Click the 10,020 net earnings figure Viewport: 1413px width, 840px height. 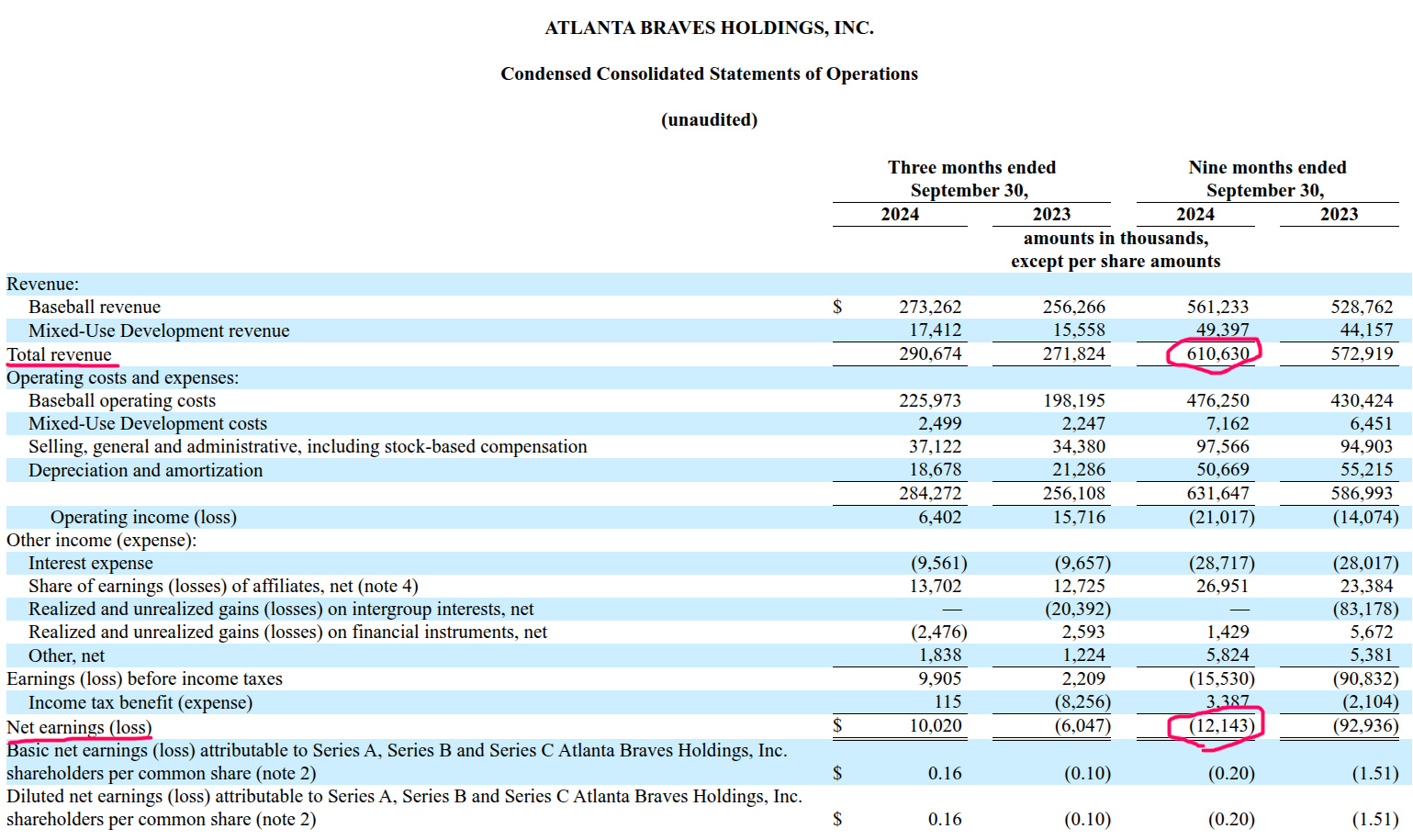tap(935, 726)
